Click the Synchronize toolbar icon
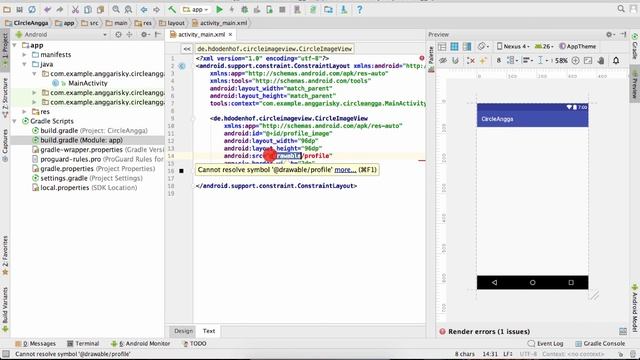640x360 pixels. (x=31, y=9)
